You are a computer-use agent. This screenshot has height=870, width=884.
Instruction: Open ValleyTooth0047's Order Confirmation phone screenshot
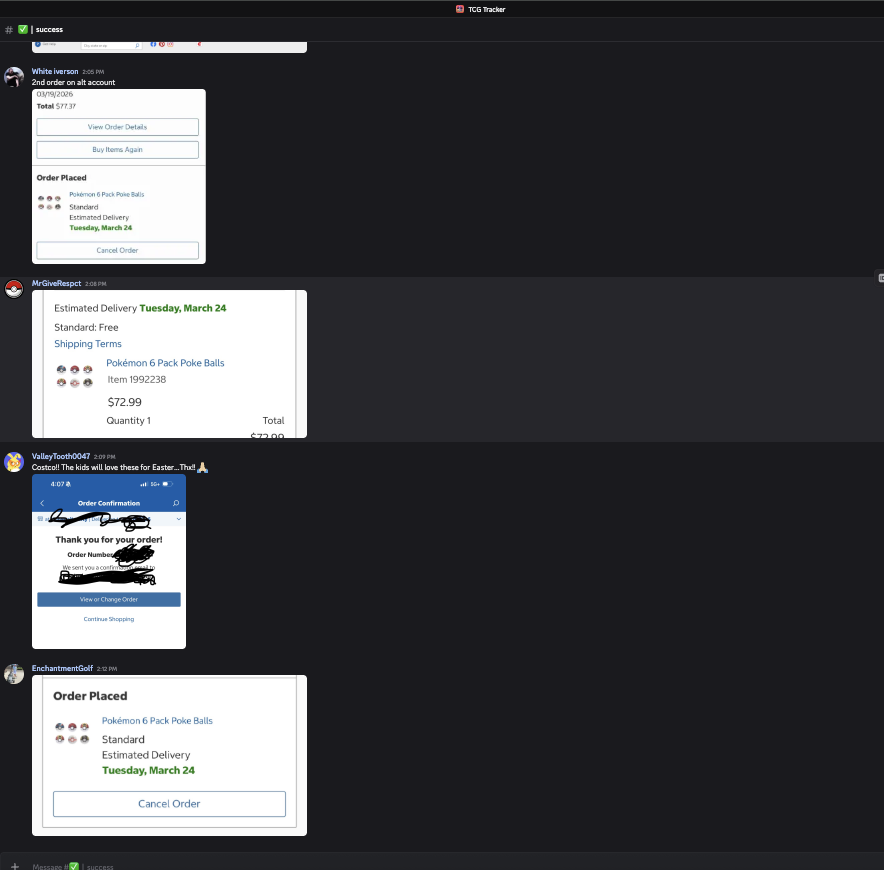click(x=109, y=562)
